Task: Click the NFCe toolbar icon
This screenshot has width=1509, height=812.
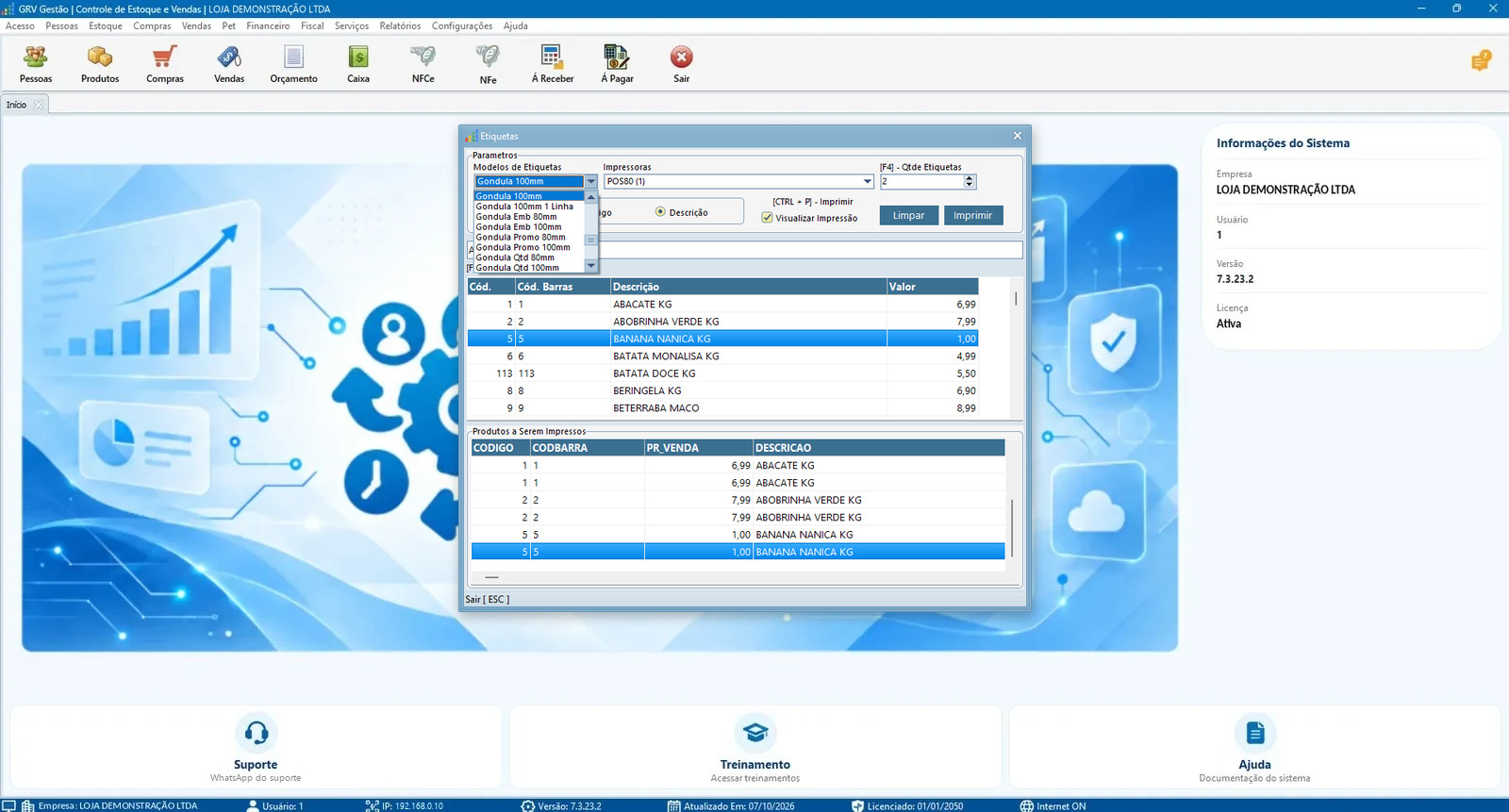Action: pyautogui.click(x=423, y=64)
